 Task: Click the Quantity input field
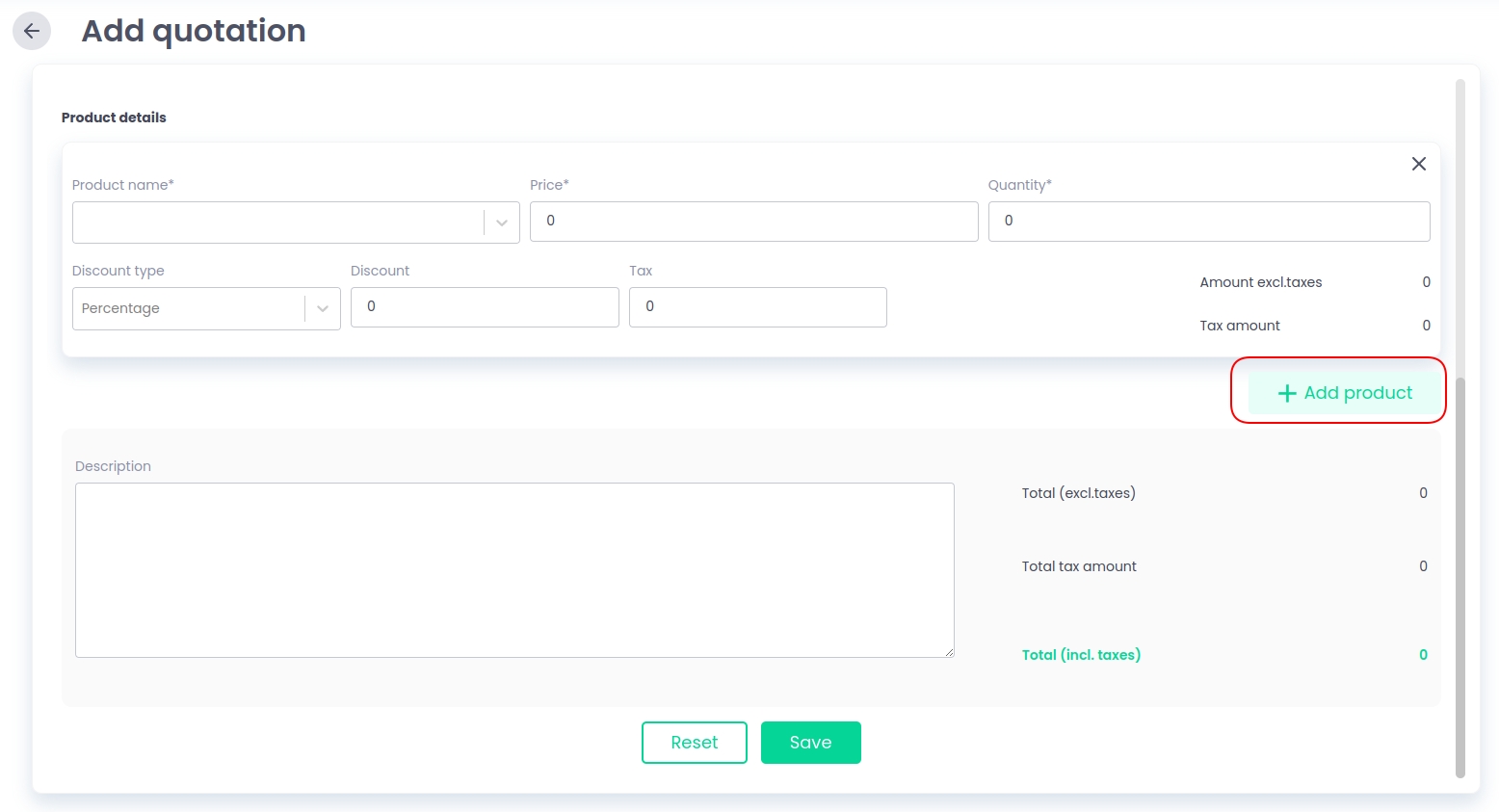coord(1208,222)
